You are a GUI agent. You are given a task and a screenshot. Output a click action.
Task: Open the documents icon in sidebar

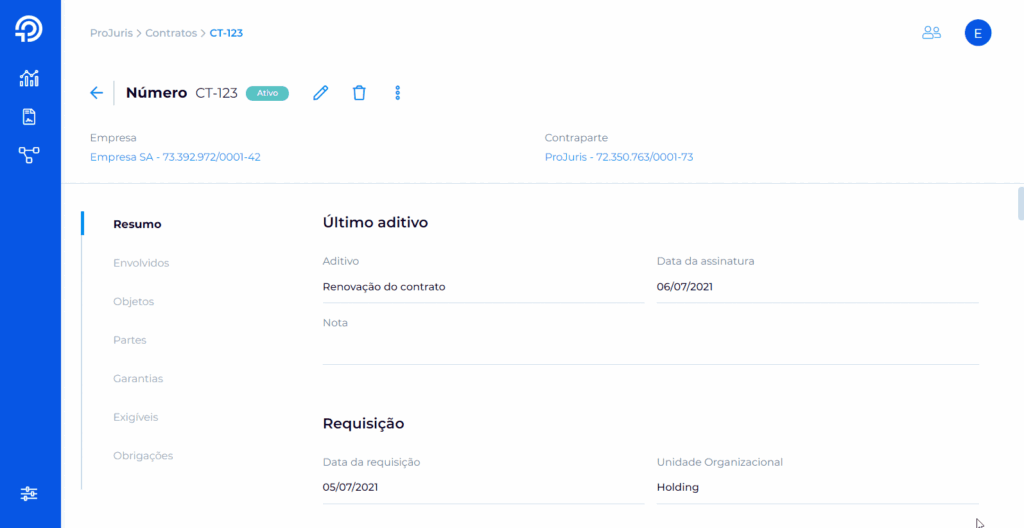click(29, 117)
